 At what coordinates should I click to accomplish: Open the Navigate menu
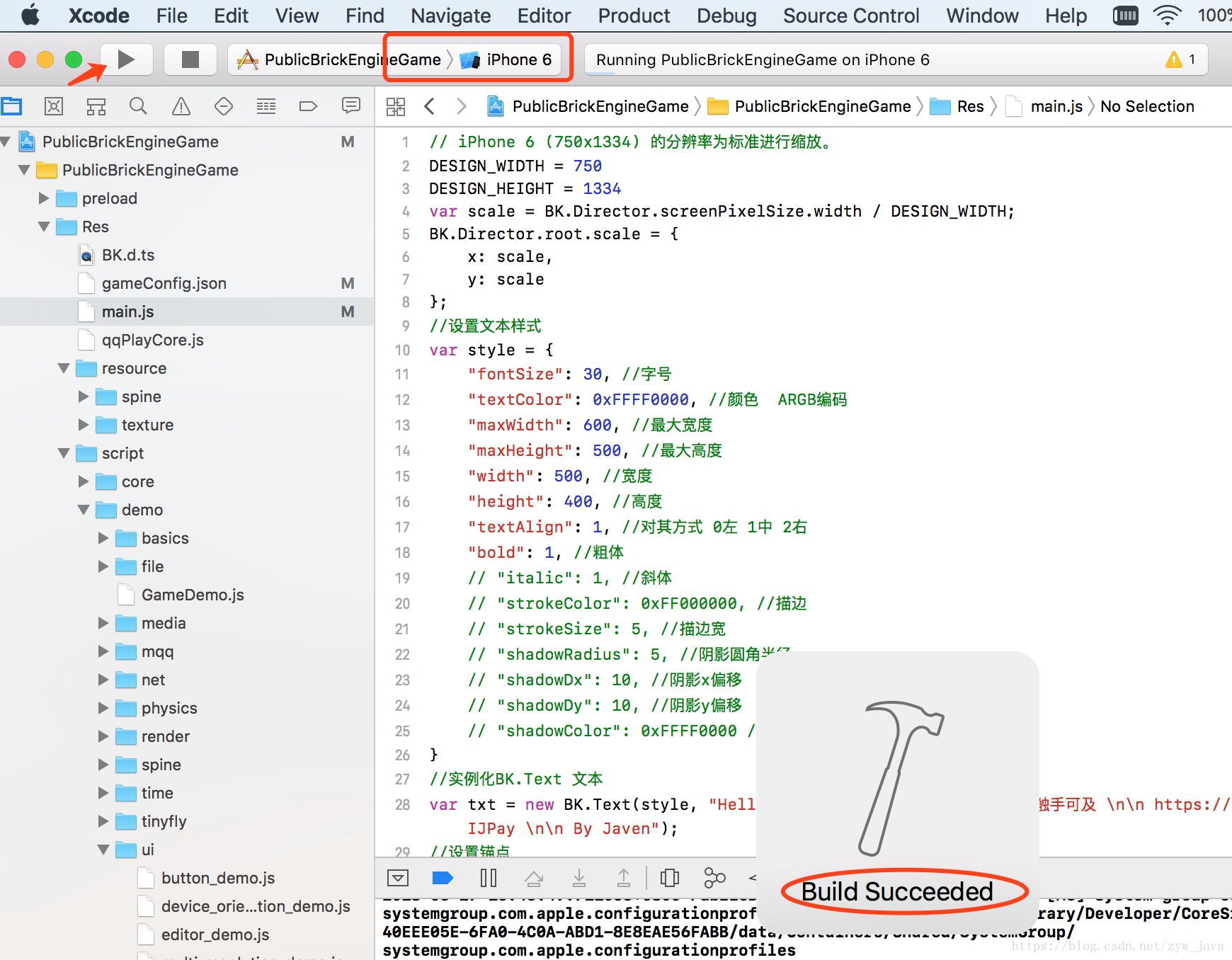point(450,16)
